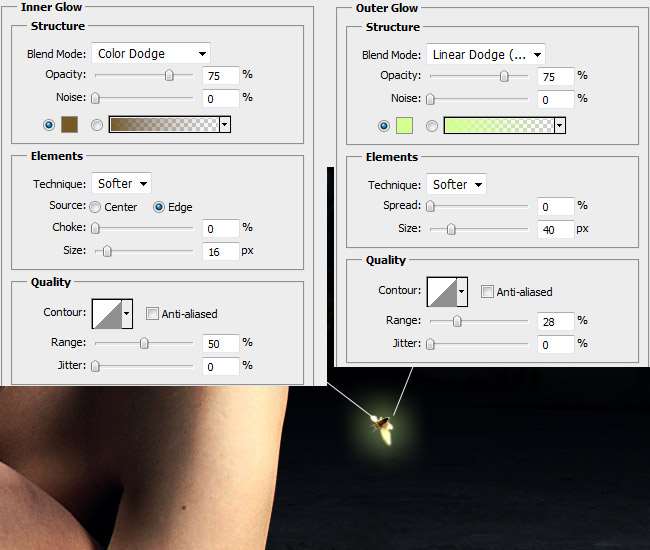
Task: Open the Inner Glow gradient picker arrow
Action: (x=225, y=124)
